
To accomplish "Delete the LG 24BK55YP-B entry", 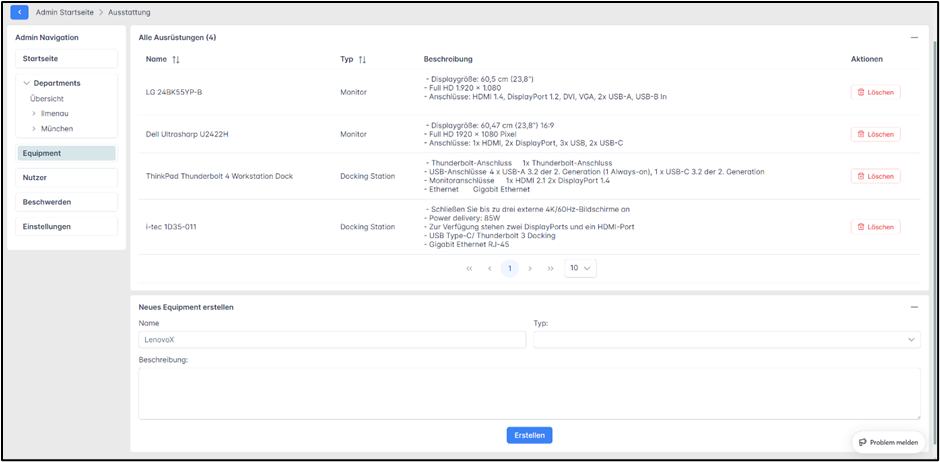I will click(875, 92).
